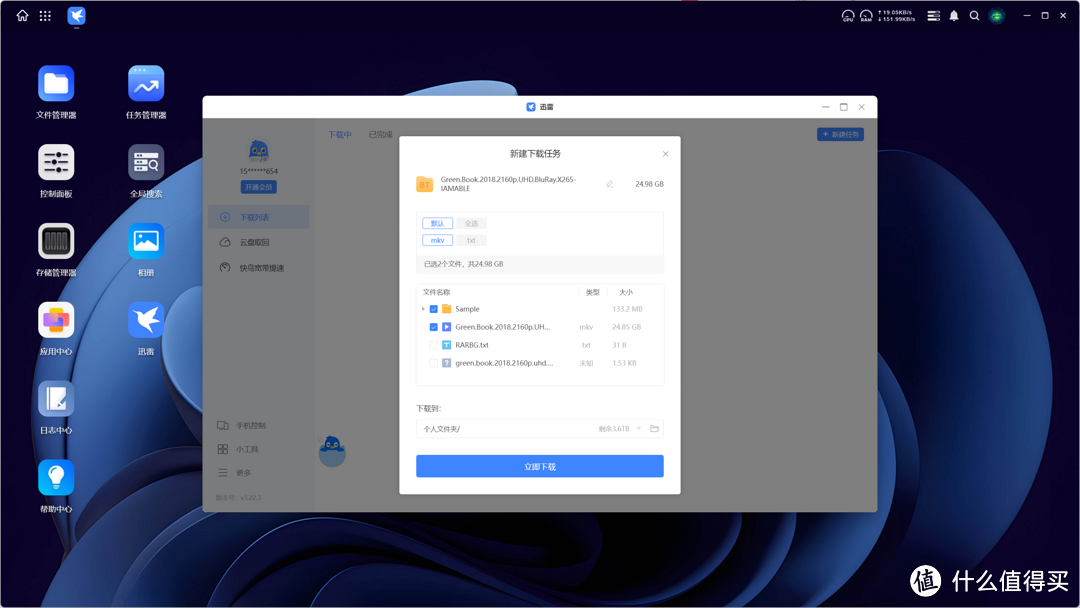This screenshot has height=608, width=1080.
Task: Check the RARBG.txt checkbox
Action: tap(433, 345)
